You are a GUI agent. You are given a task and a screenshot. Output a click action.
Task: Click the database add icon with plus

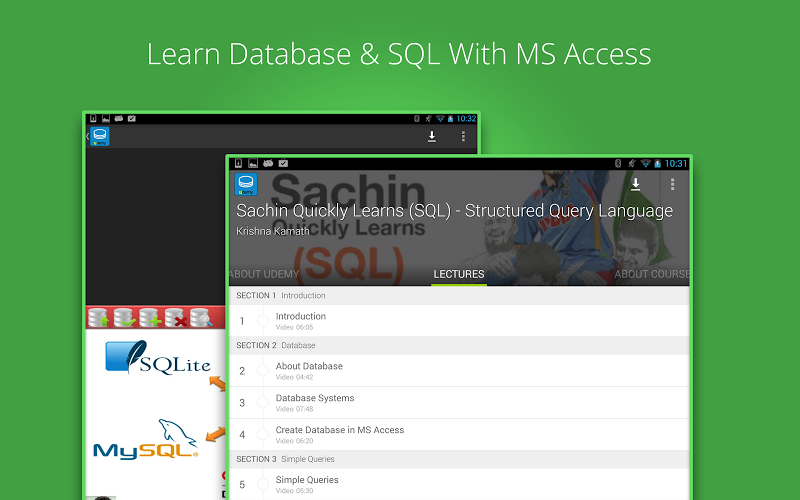[x=149, y=317]
